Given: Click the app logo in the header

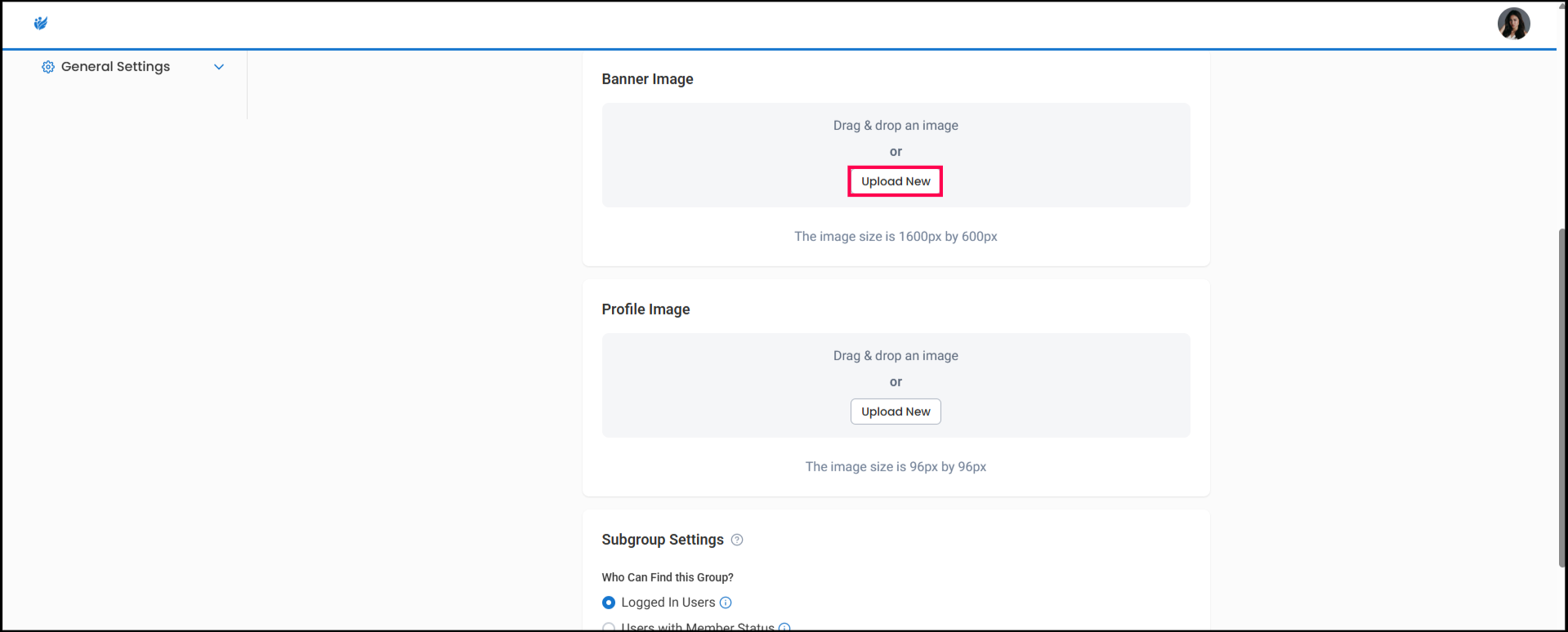Looking at the screenshot, I should [40, 24].
